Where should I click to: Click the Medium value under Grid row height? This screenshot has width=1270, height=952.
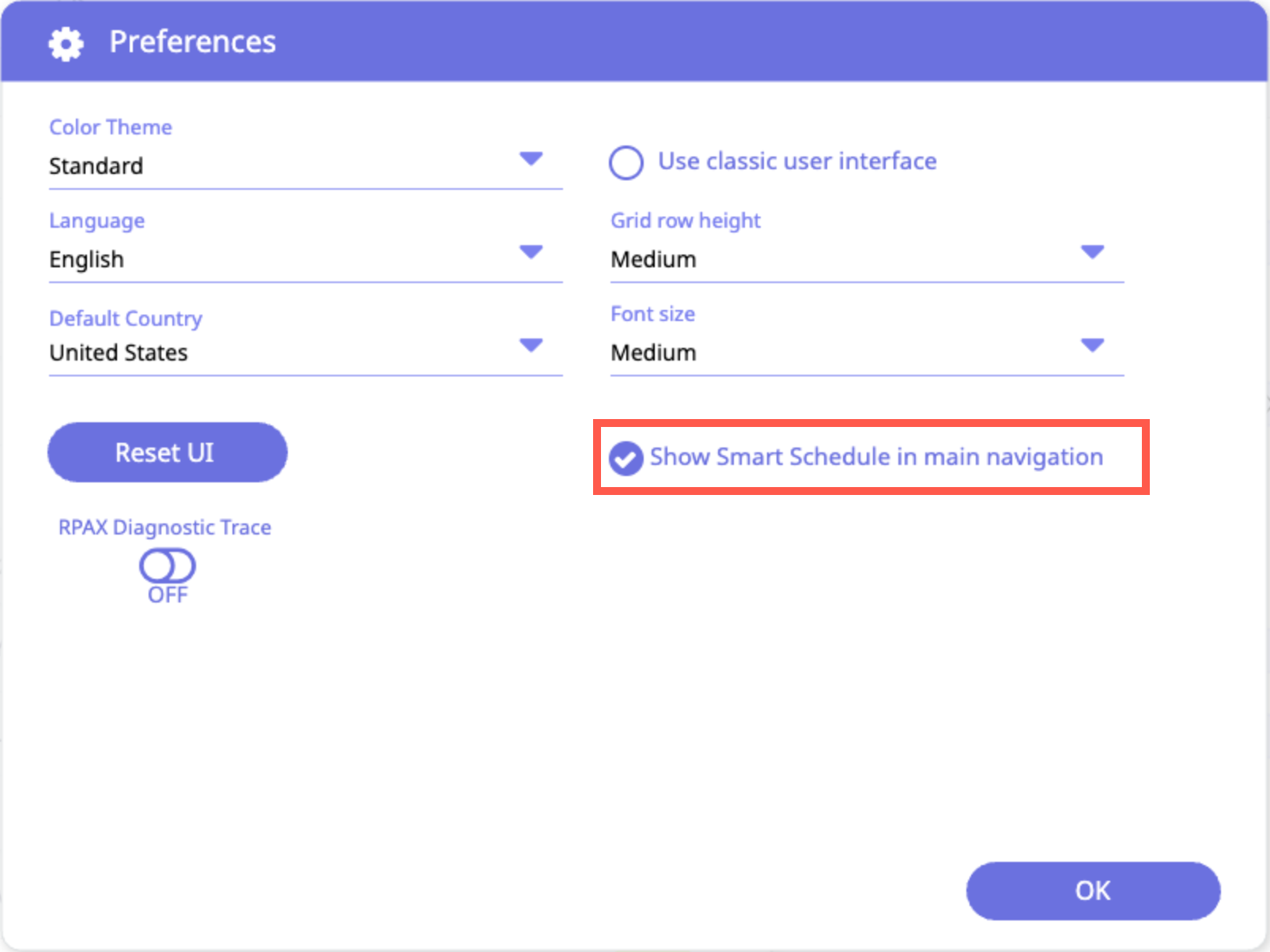[x=653, y=259]
